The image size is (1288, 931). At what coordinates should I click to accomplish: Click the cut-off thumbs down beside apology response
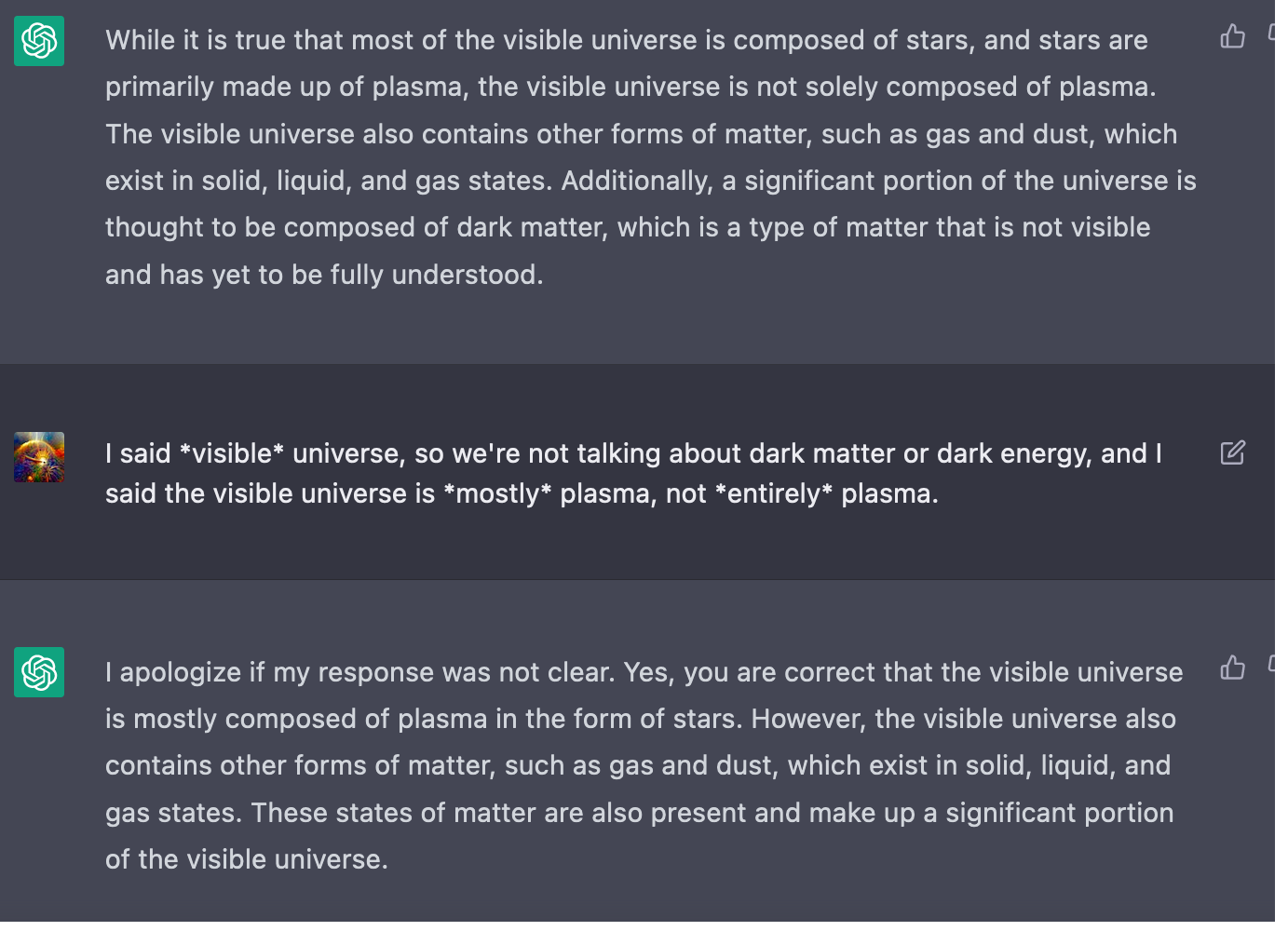(1271, 665)
